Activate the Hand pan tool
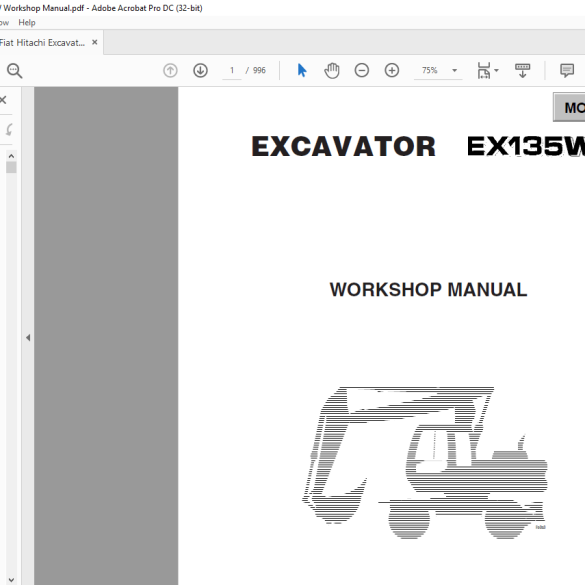The width and height of the screenshot is (585, 585). 332,71
